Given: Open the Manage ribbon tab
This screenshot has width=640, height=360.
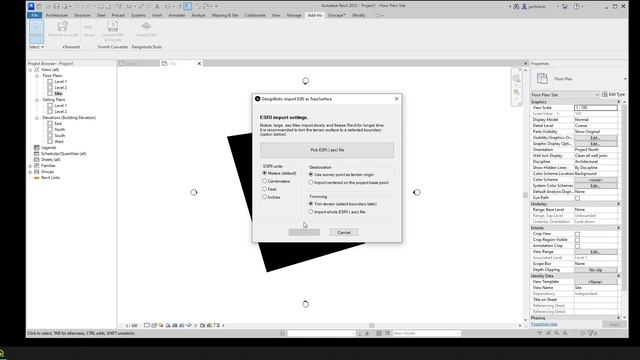Looking at the screenshot, I should pyautogui.click(x=294, y=15).
